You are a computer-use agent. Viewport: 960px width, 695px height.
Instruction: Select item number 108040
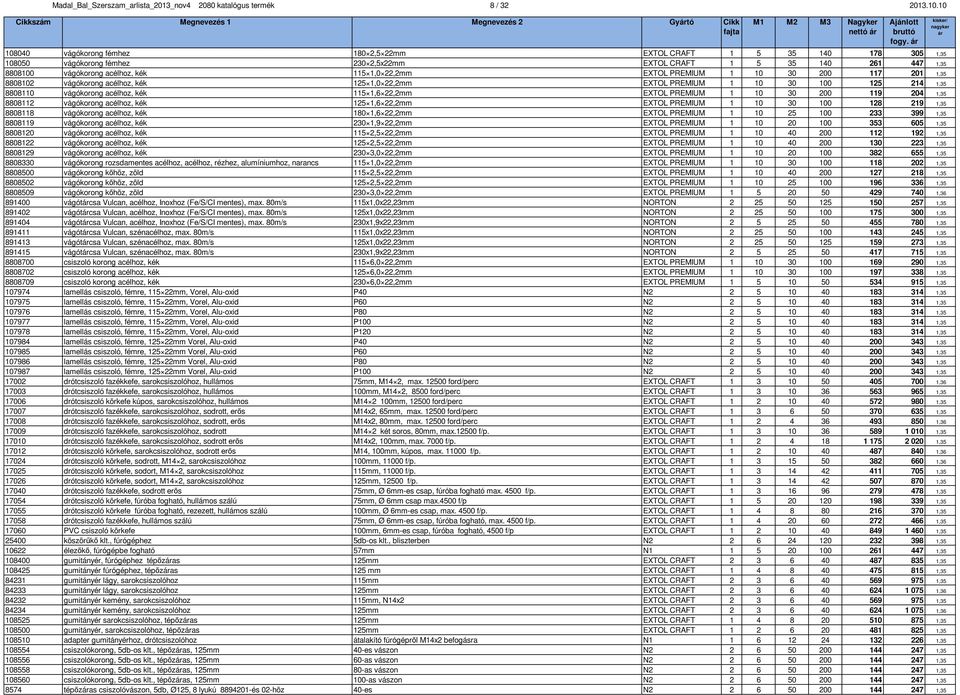(x=17, y=53)
